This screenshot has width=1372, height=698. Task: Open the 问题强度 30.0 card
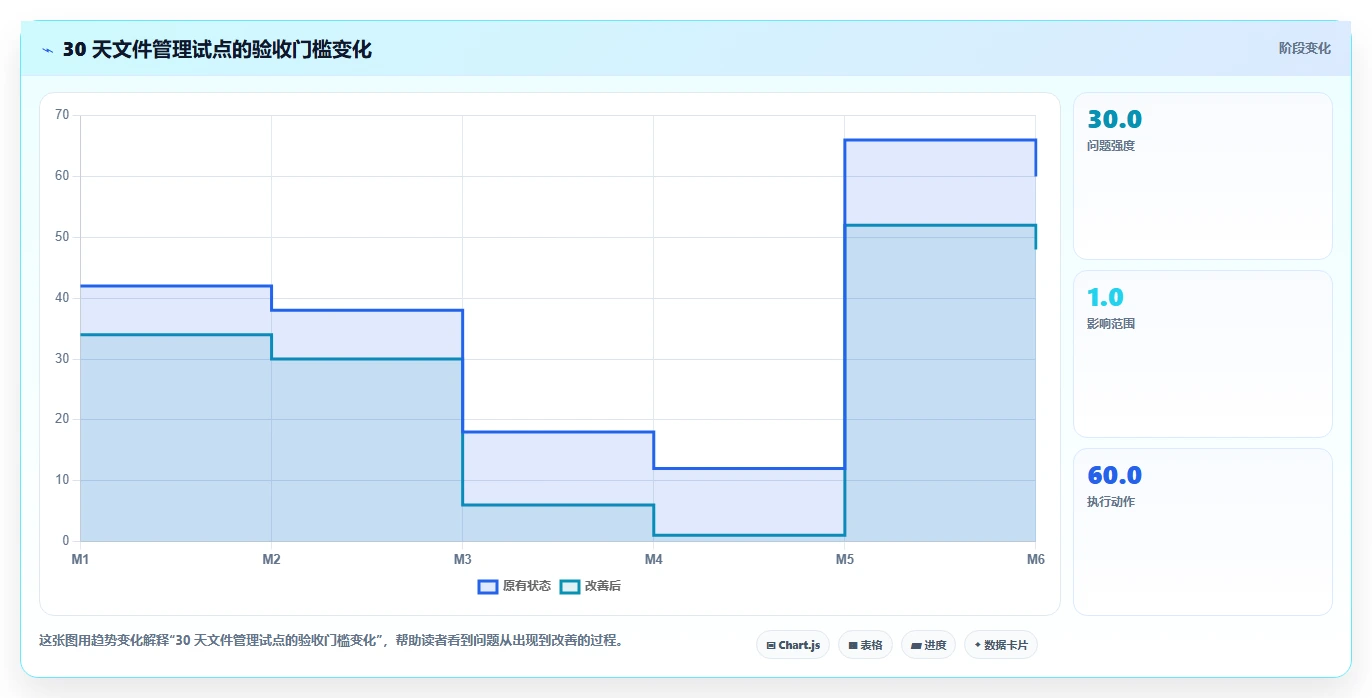pos(1202,176)
